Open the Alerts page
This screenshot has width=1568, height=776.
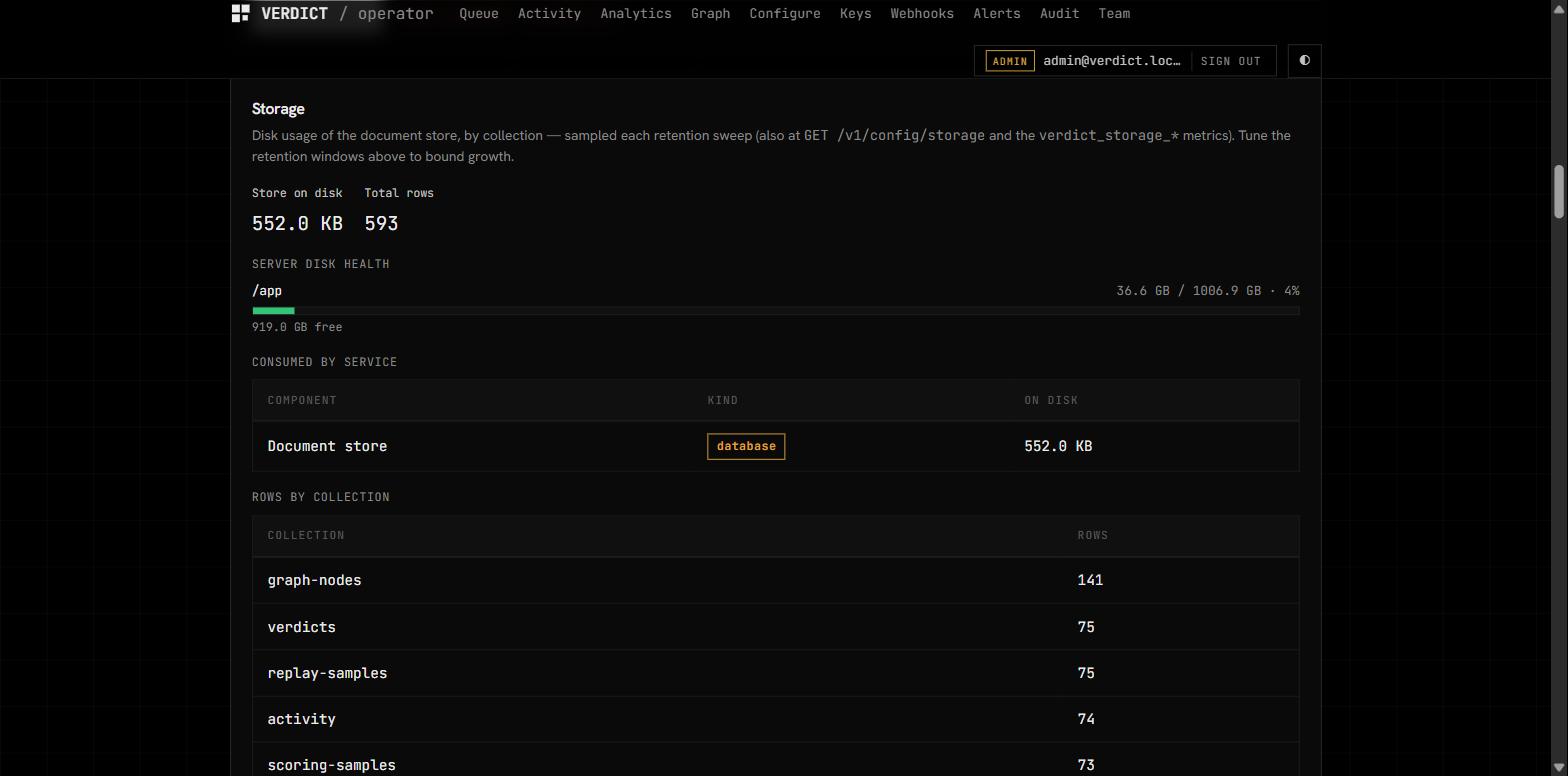tap(997, 14)
